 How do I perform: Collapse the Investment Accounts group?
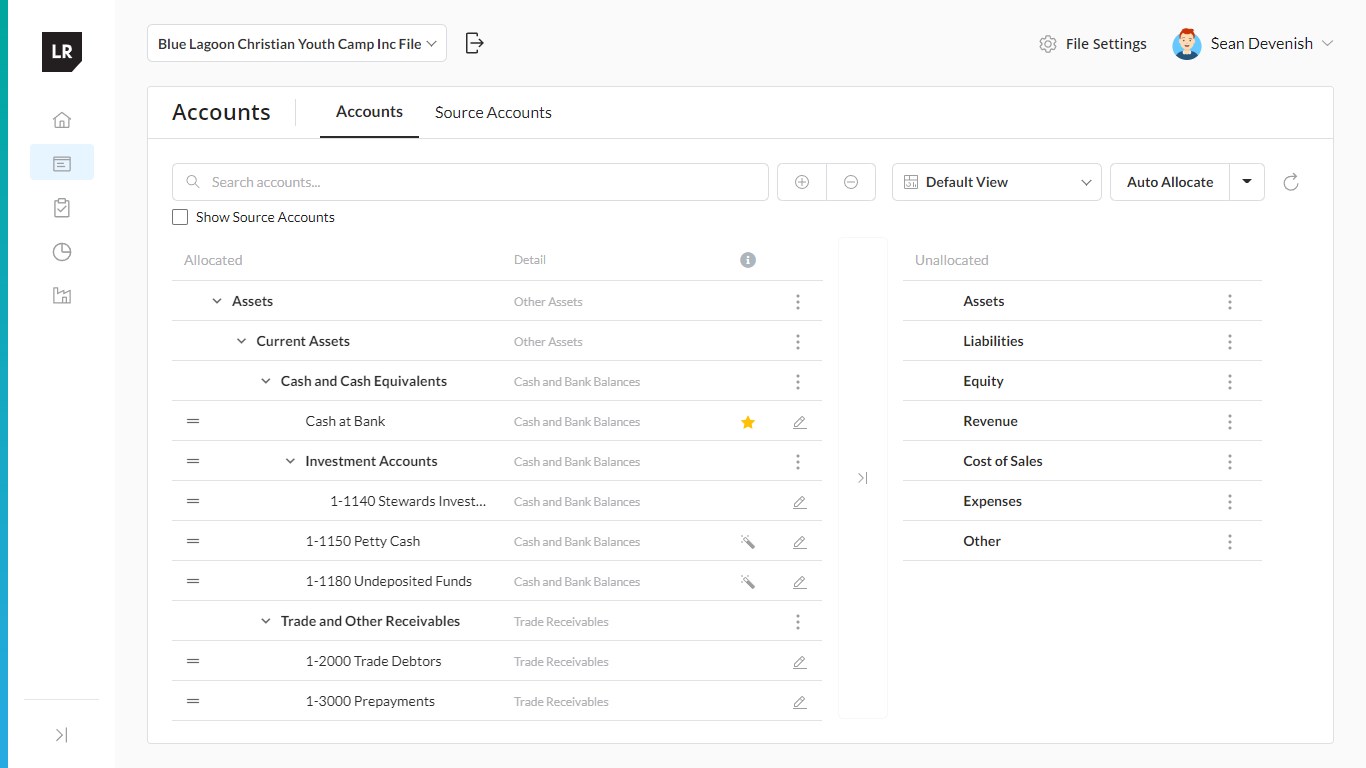(290, 461)
